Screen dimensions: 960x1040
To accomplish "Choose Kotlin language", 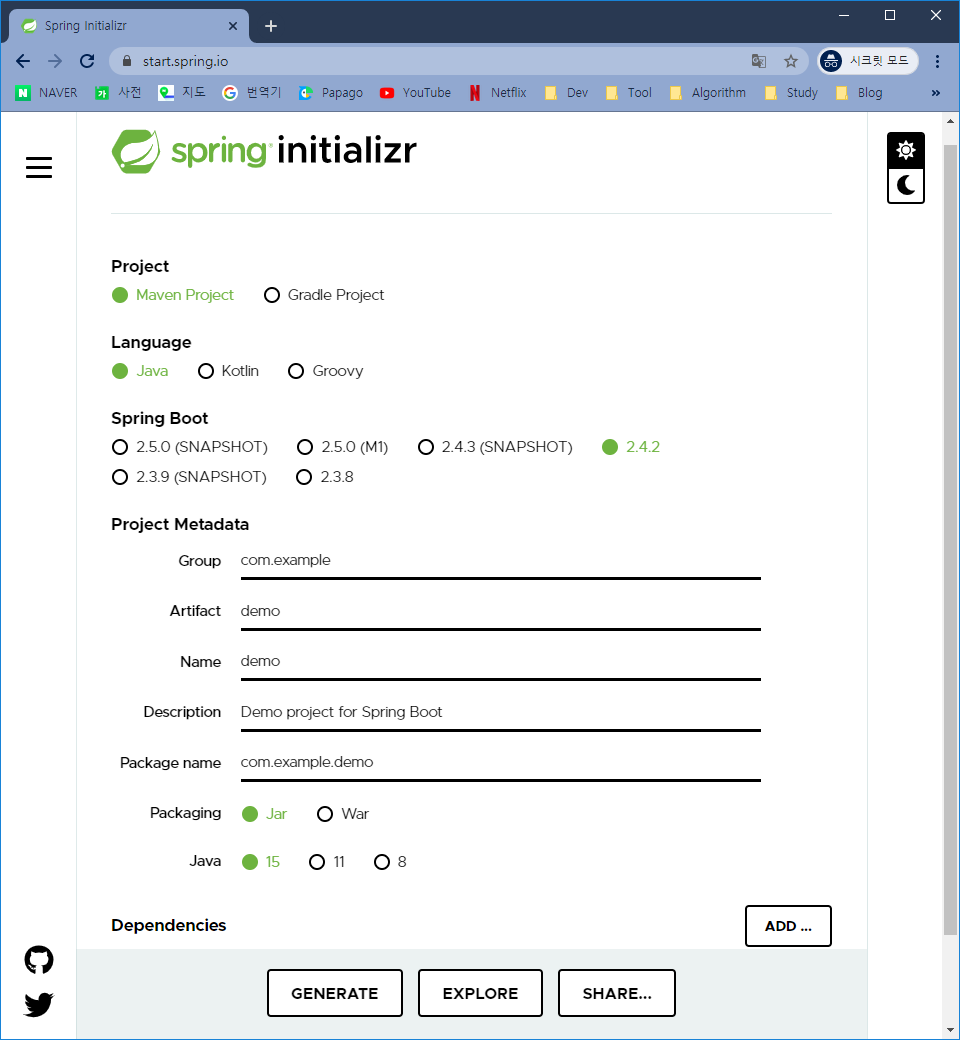I will tap(228, 371).
